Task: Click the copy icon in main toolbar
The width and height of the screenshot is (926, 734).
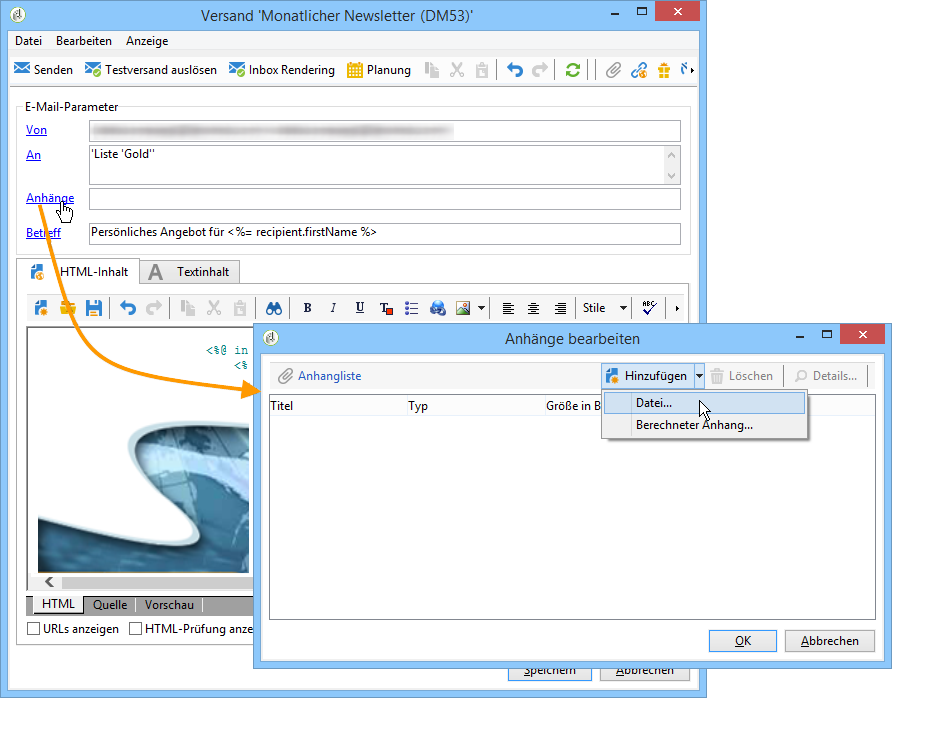Action: point(432,70)
